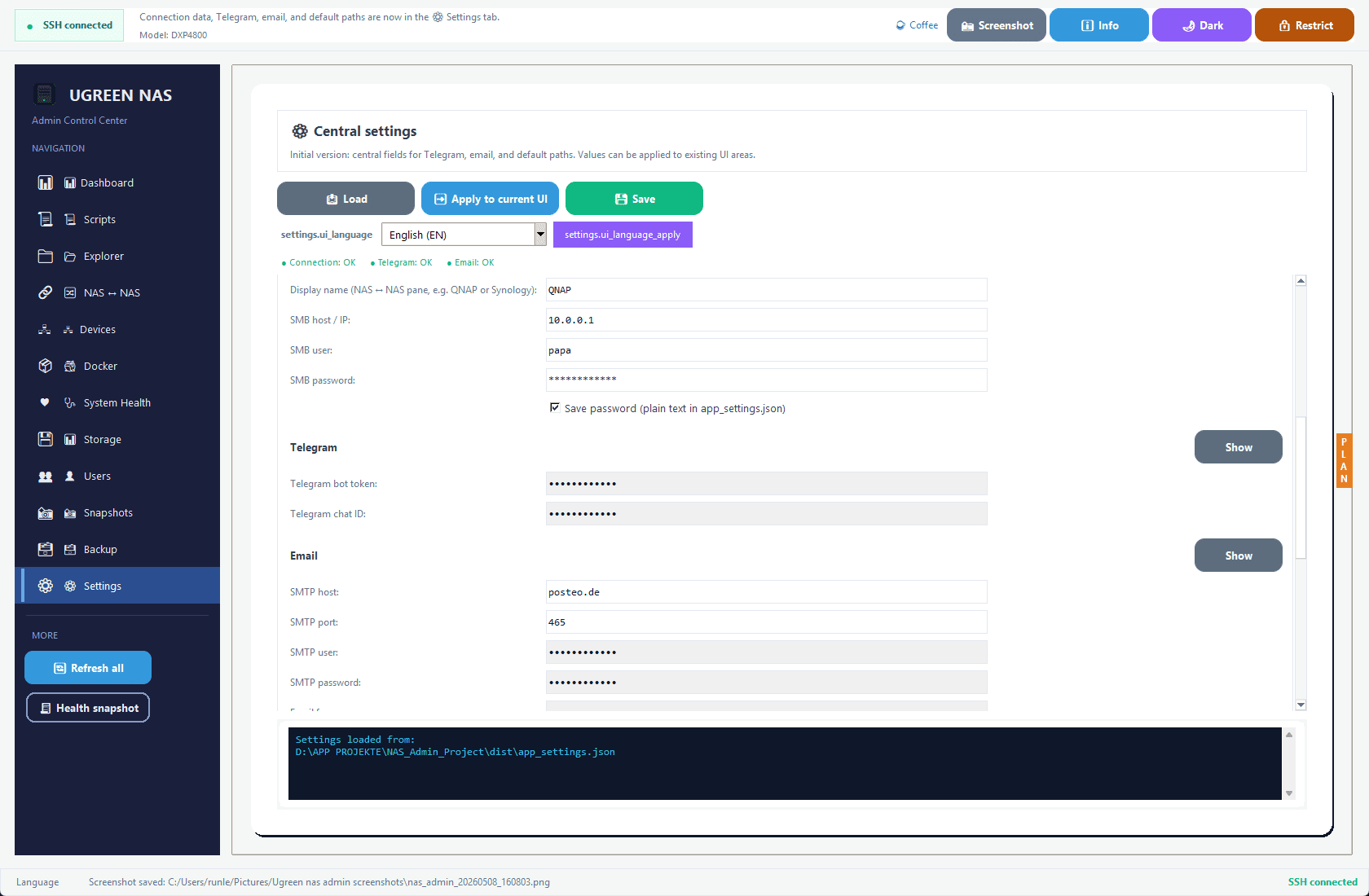Viewport: 1369px width, 896px height.
Task: Click the SMTP user field
Action: 767,652
